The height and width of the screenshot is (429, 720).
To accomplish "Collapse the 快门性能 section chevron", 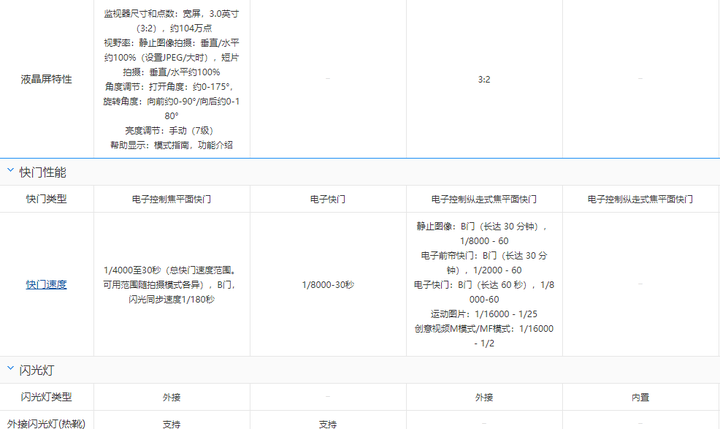I will coord(11,170).
